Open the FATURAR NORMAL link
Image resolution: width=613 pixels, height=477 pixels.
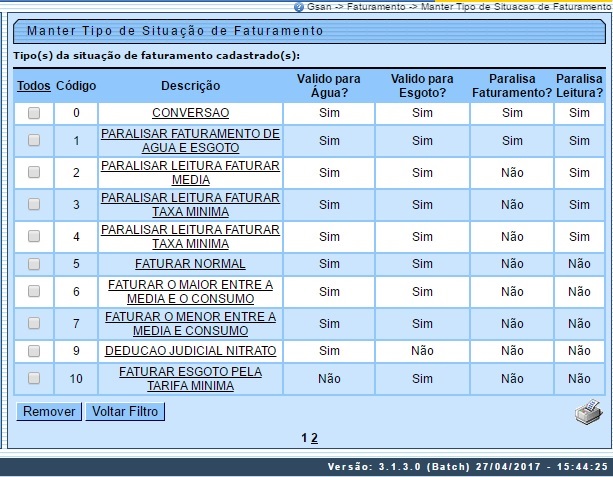pos(190,264)
